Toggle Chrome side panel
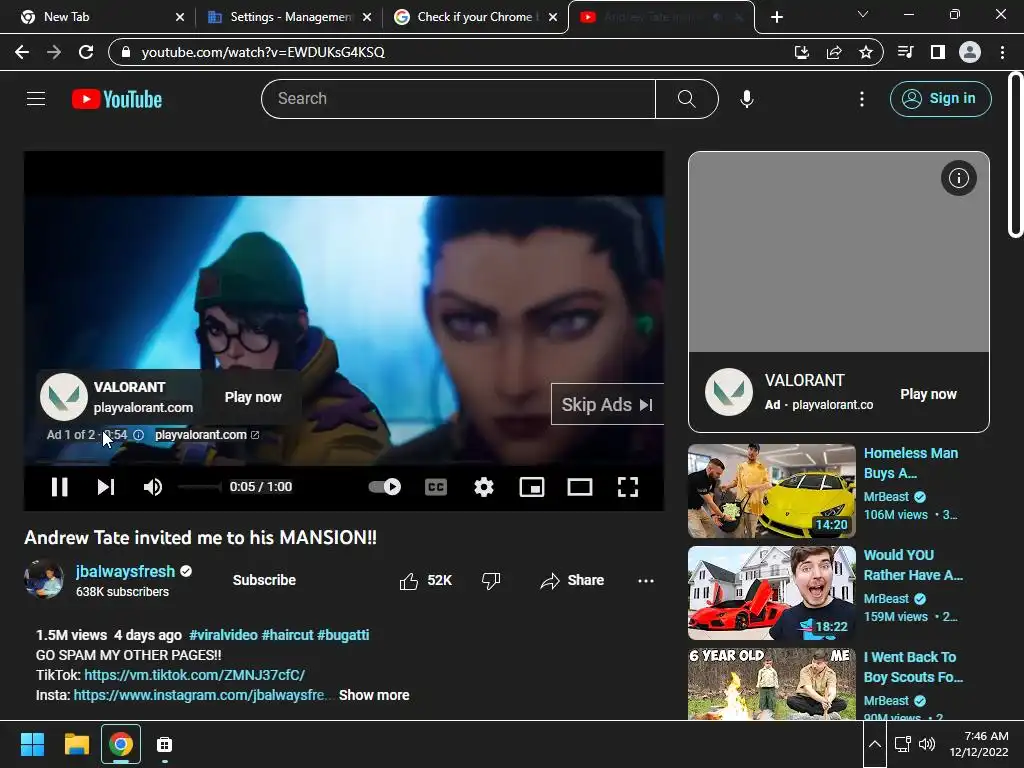Image resolution: width=1024 pixels, height=768 pixels. coord(938,52)
